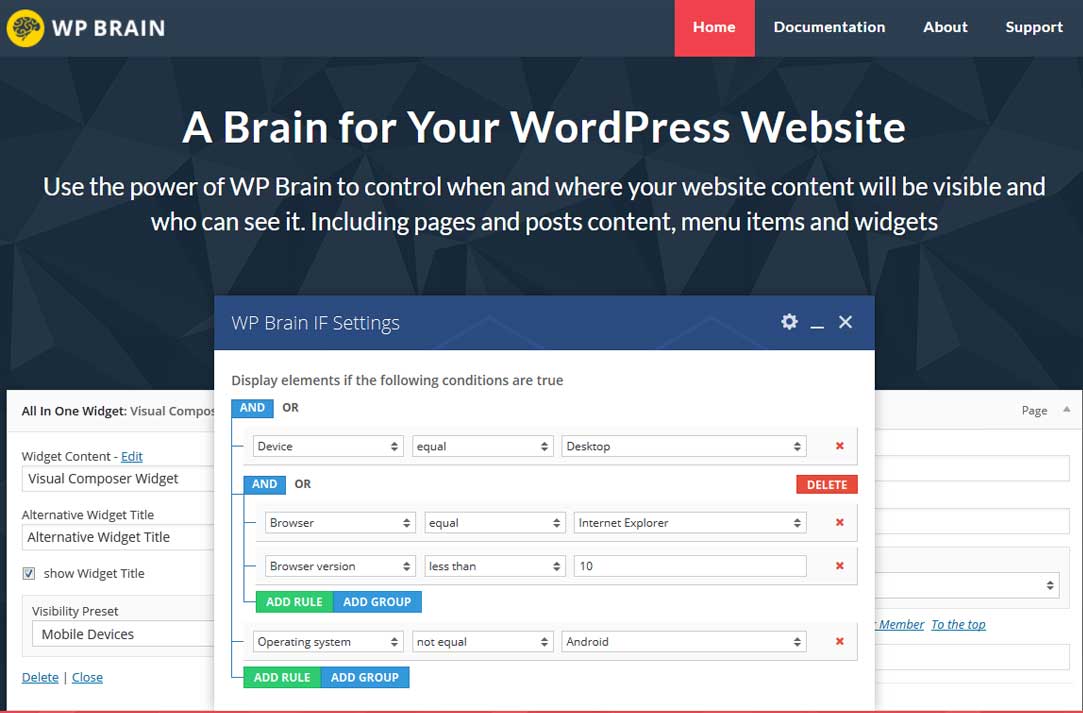Click the browser version value field showing 10

click(x=686, y=565)
